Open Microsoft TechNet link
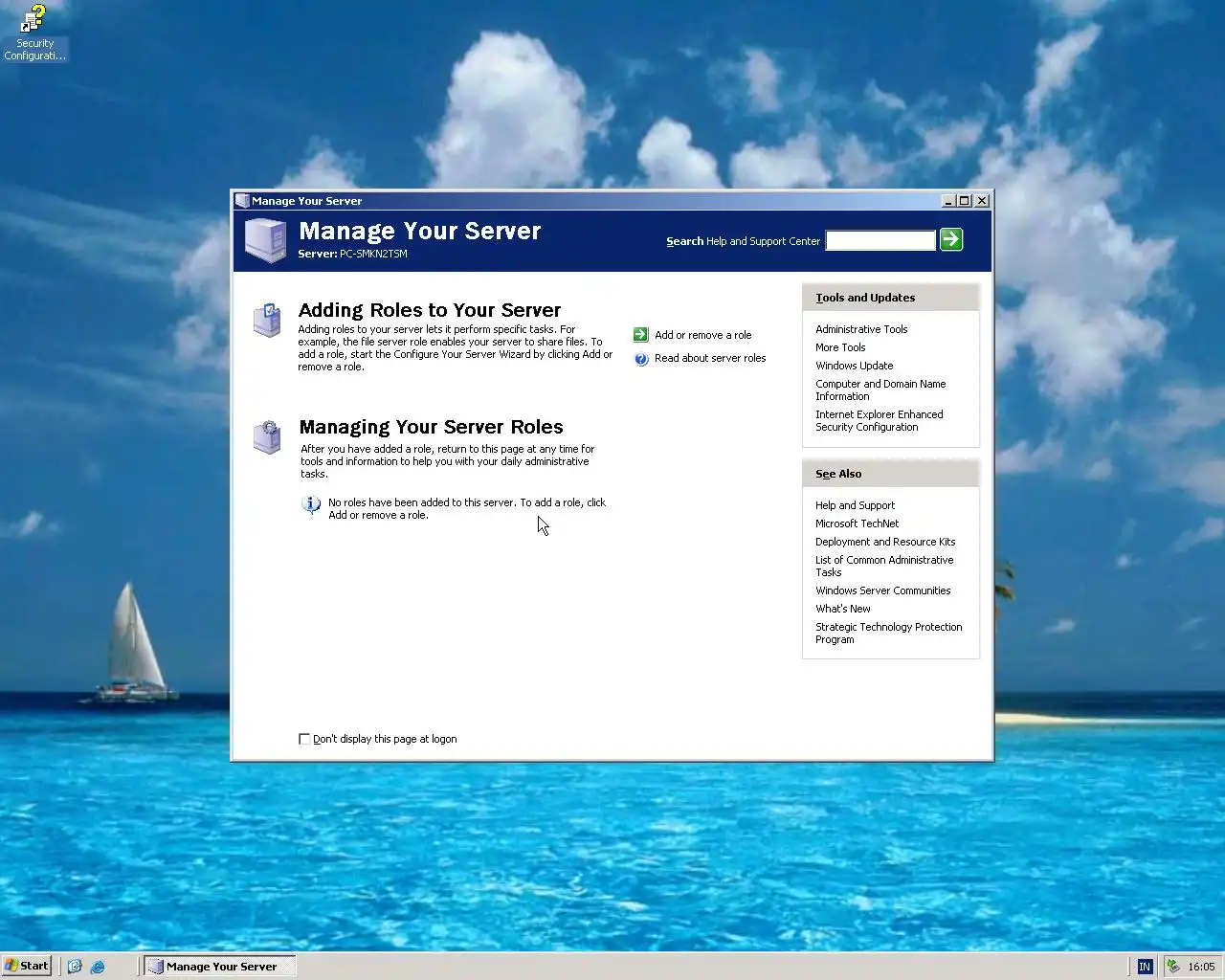This screenshot has width=1225, height=980. tap(857, 523)
